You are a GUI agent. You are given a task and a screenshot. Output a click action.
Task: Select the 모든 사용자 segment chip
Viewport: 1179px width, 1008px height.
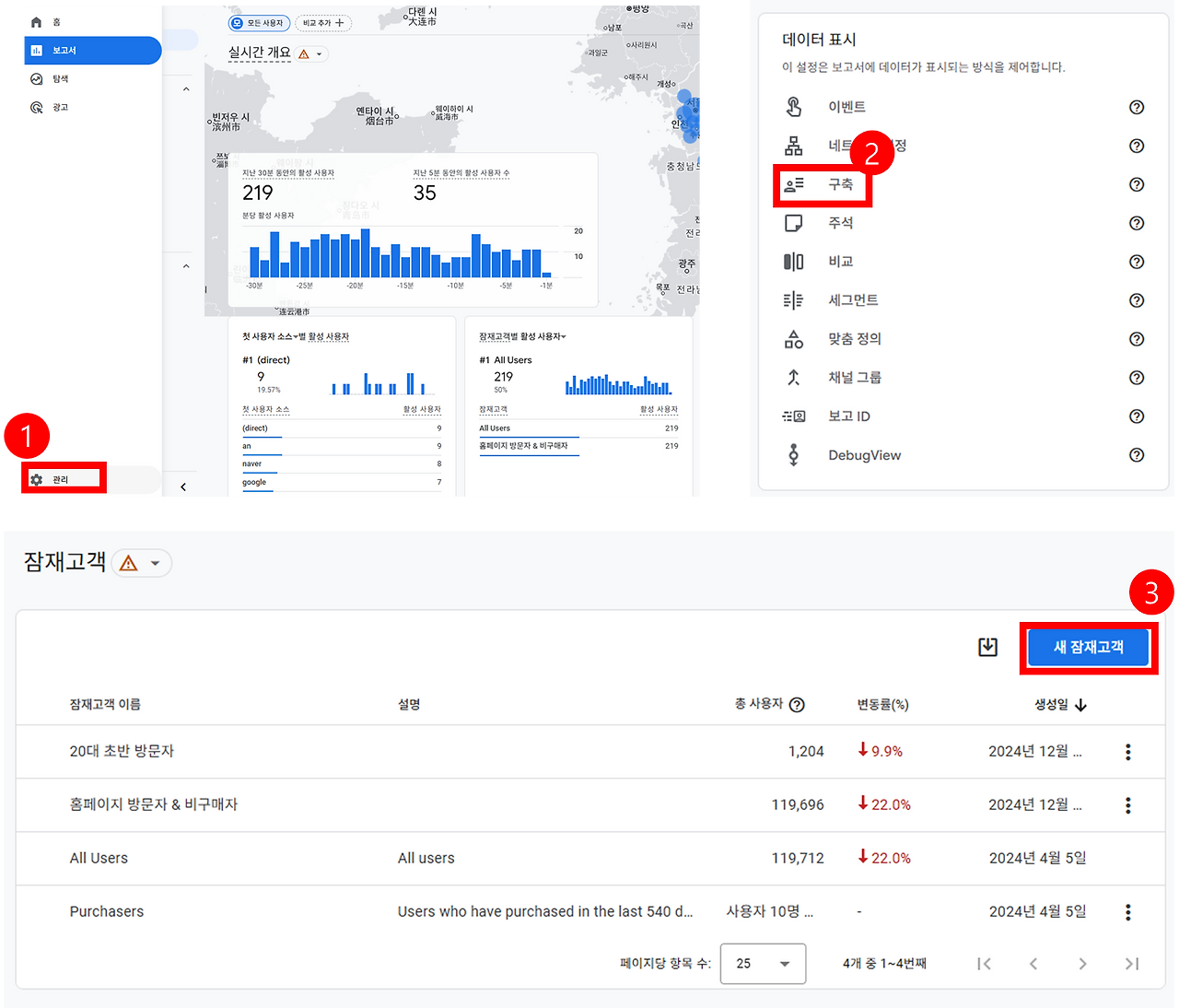[x=259, y=23]
